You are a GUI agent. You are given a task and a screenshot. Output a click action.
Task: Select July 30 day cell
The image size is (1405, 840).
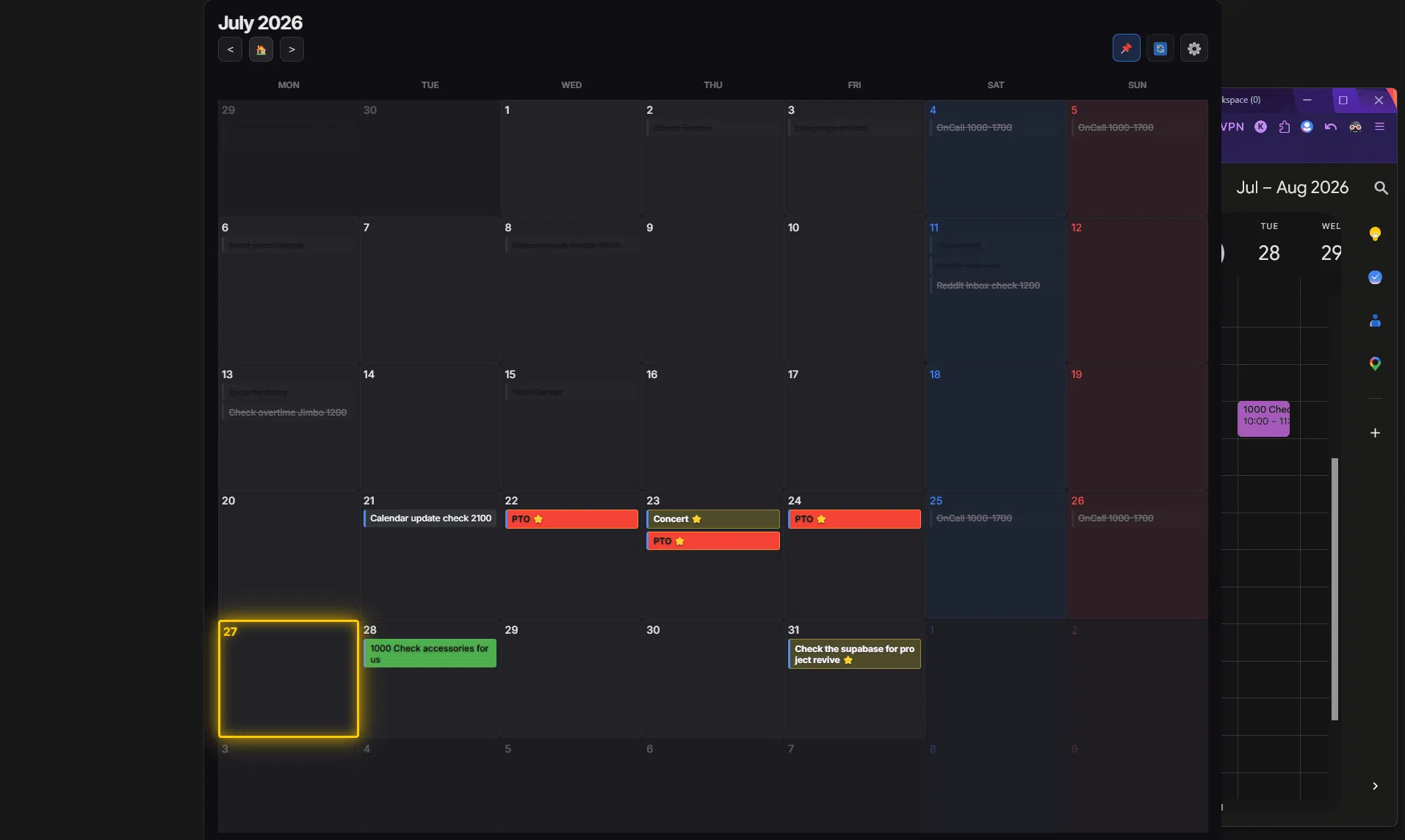[712, 679]
